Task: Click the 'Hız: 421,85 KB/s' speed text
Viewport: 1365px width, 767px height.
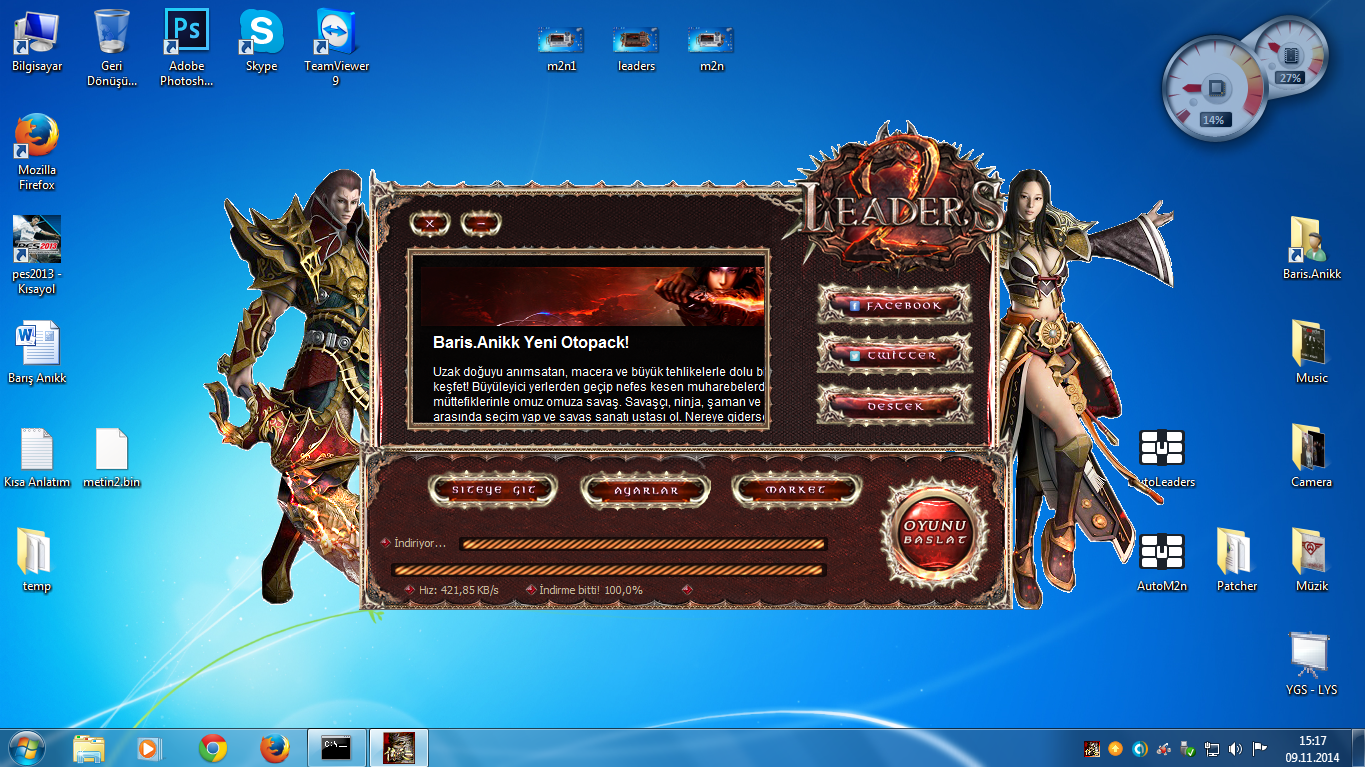Action: 458,590
